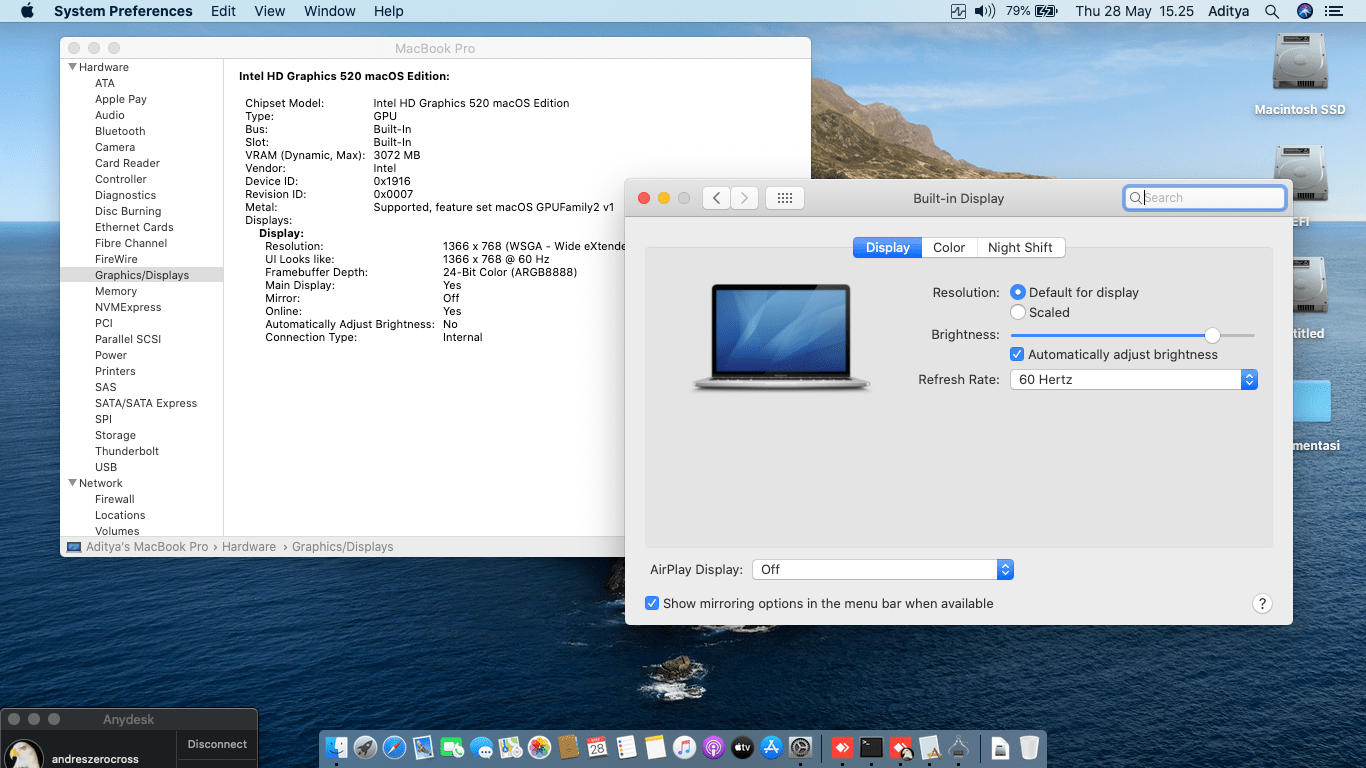1366x768 pixels.
Task: Switch to the Color tab
Action: (949, 247)
